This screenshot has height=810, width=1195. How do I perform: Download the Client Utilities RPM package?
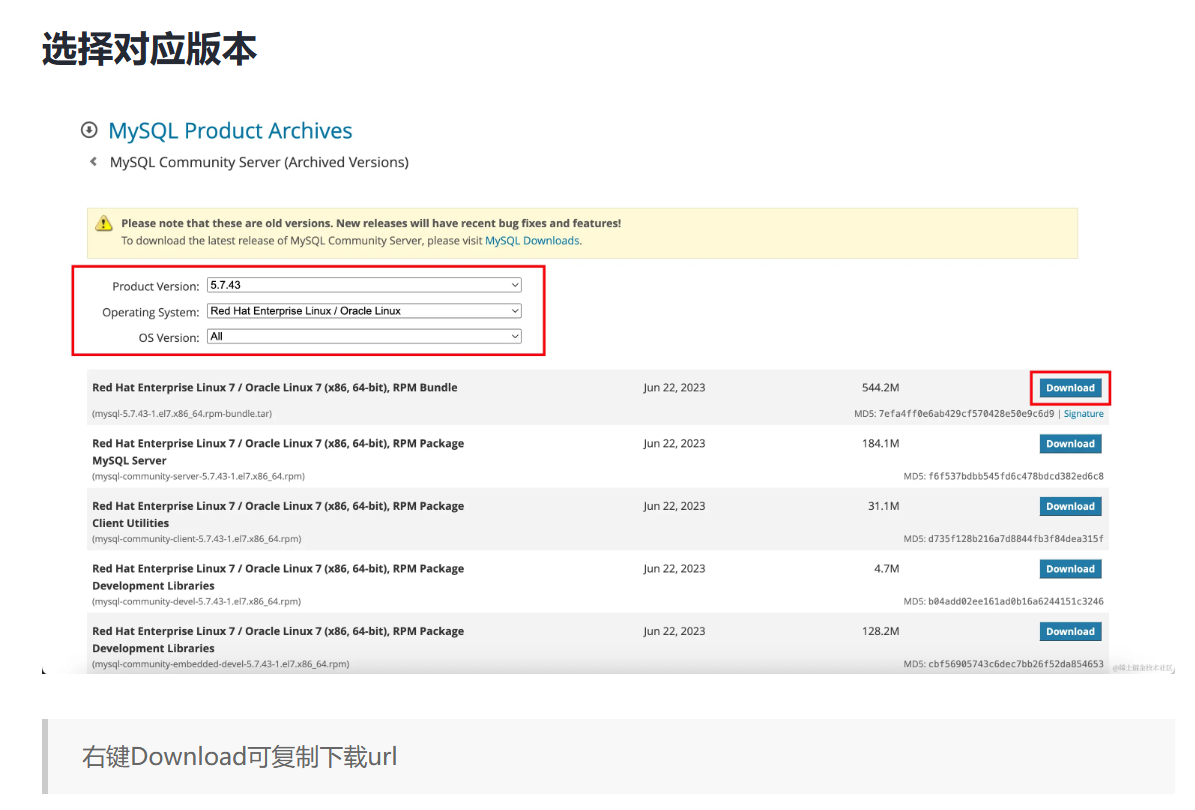pos(1070,507)
